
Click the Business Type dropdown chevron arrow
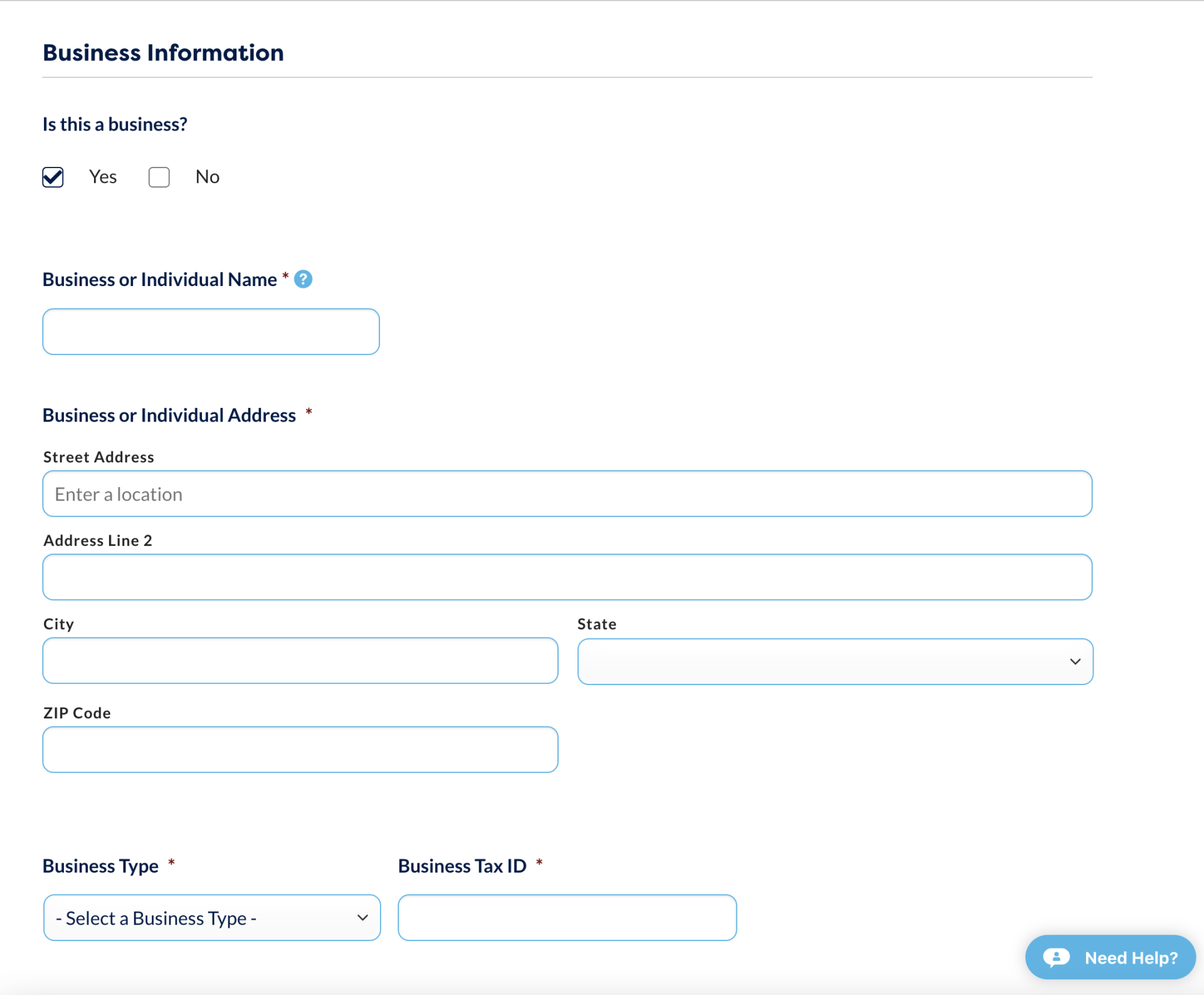tap(362, 918)
